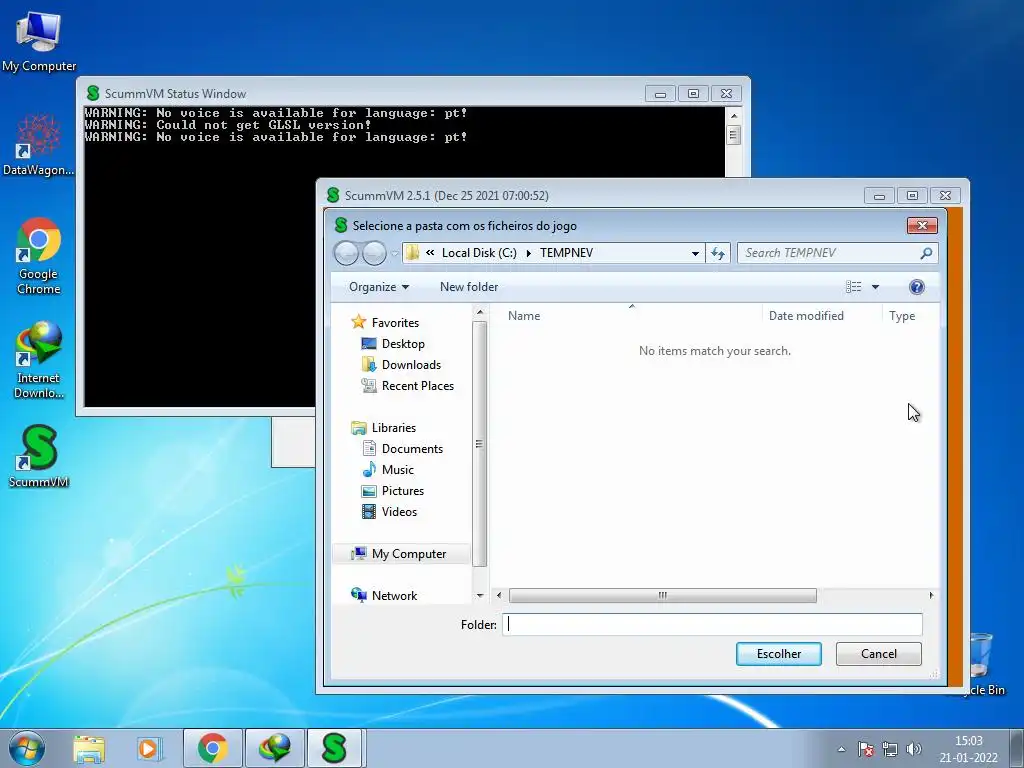
Task: Select Downloads under Favorites
Action: (x=411, y=364)
